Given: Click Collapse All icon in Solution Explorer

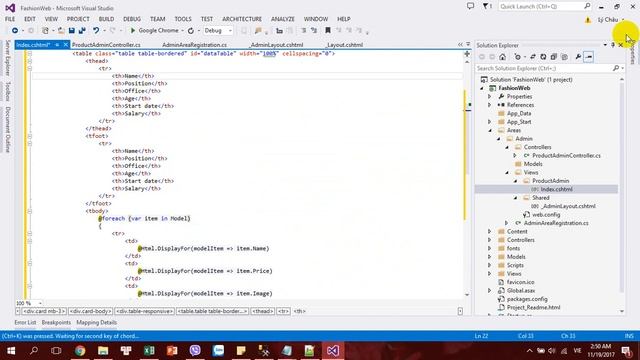Looking at the screenshot, I should pos(553,57).
